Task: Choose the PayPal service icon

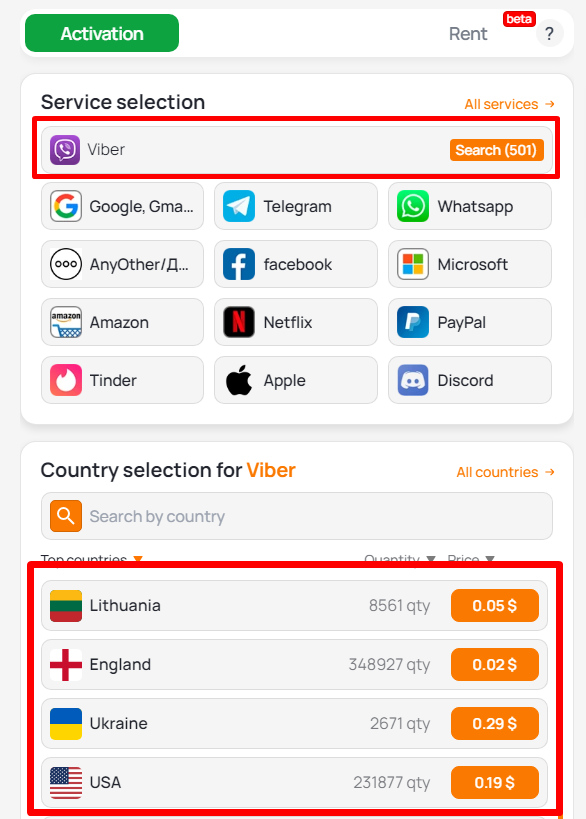Action: (x=413, y=322)
